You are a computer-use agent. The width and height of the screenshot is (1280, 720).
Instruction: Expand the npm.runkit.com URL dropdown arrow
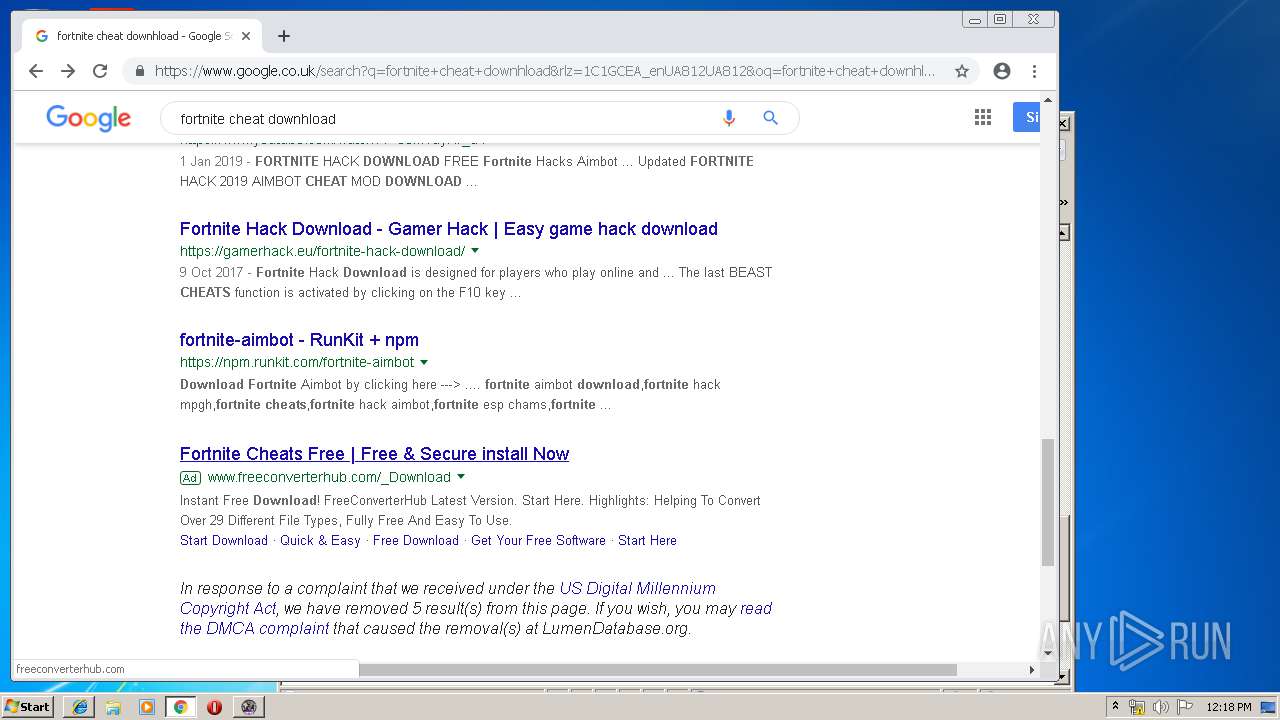coord(424,362)
